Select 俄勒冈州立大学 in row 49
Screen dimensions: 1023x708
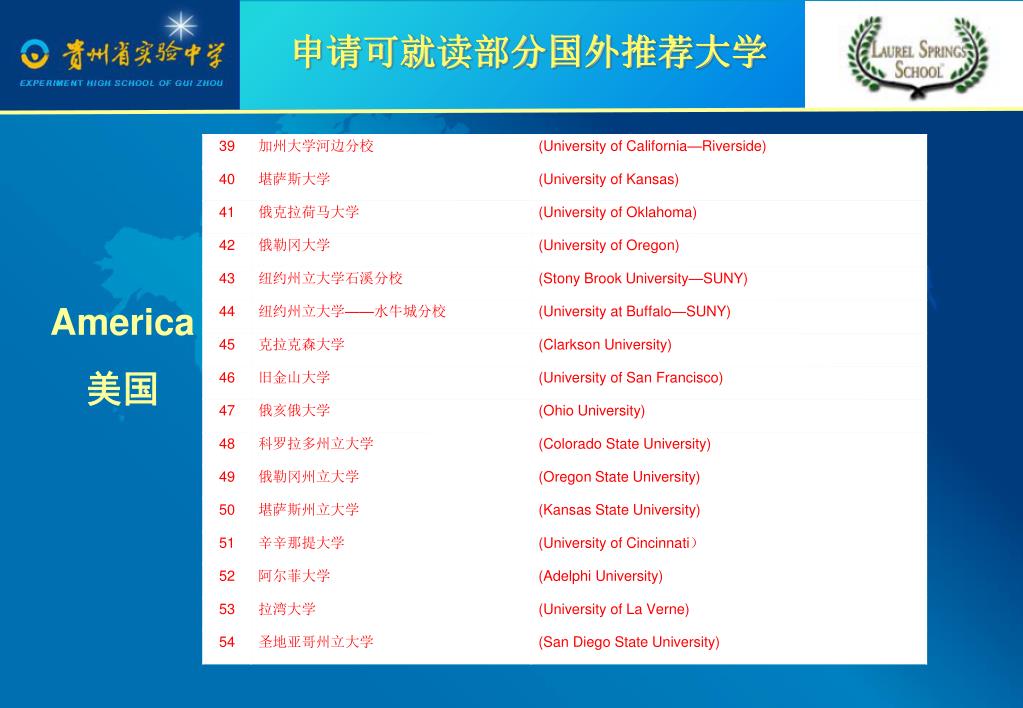[309, 477]
